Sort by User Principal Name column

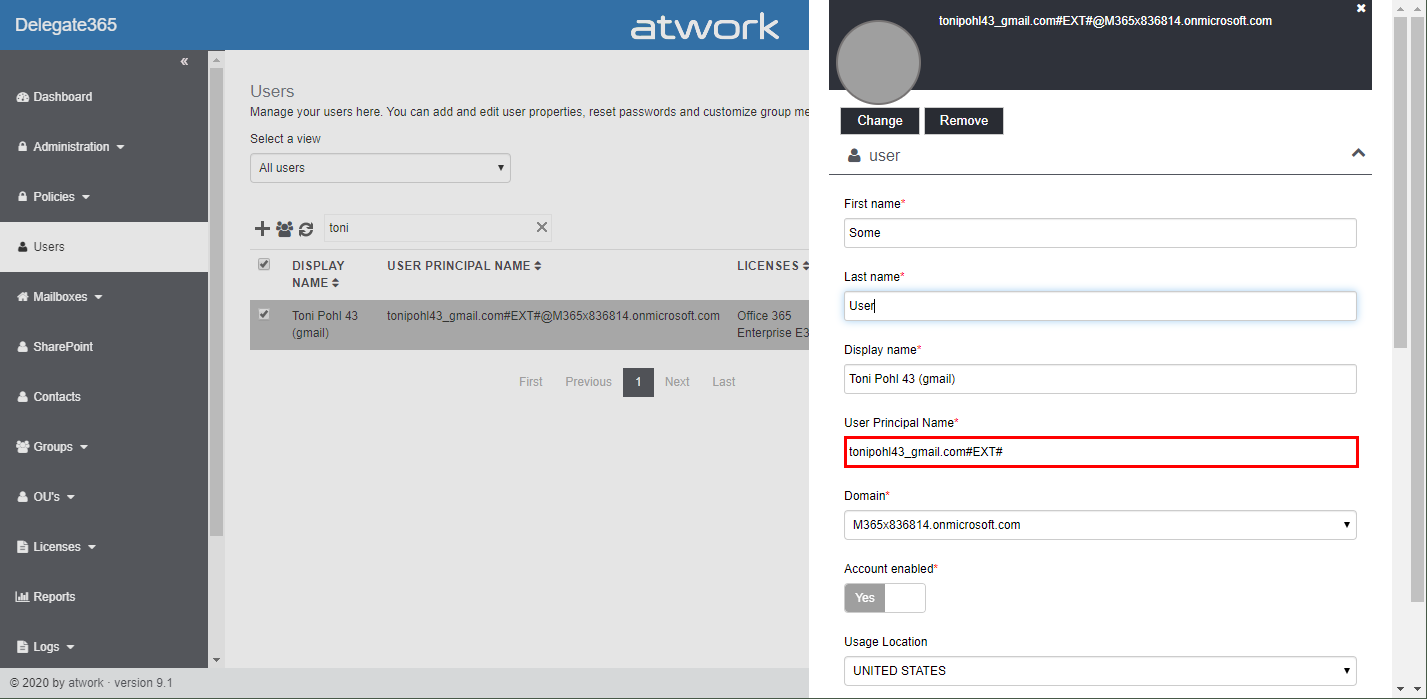tap(464, 266)
